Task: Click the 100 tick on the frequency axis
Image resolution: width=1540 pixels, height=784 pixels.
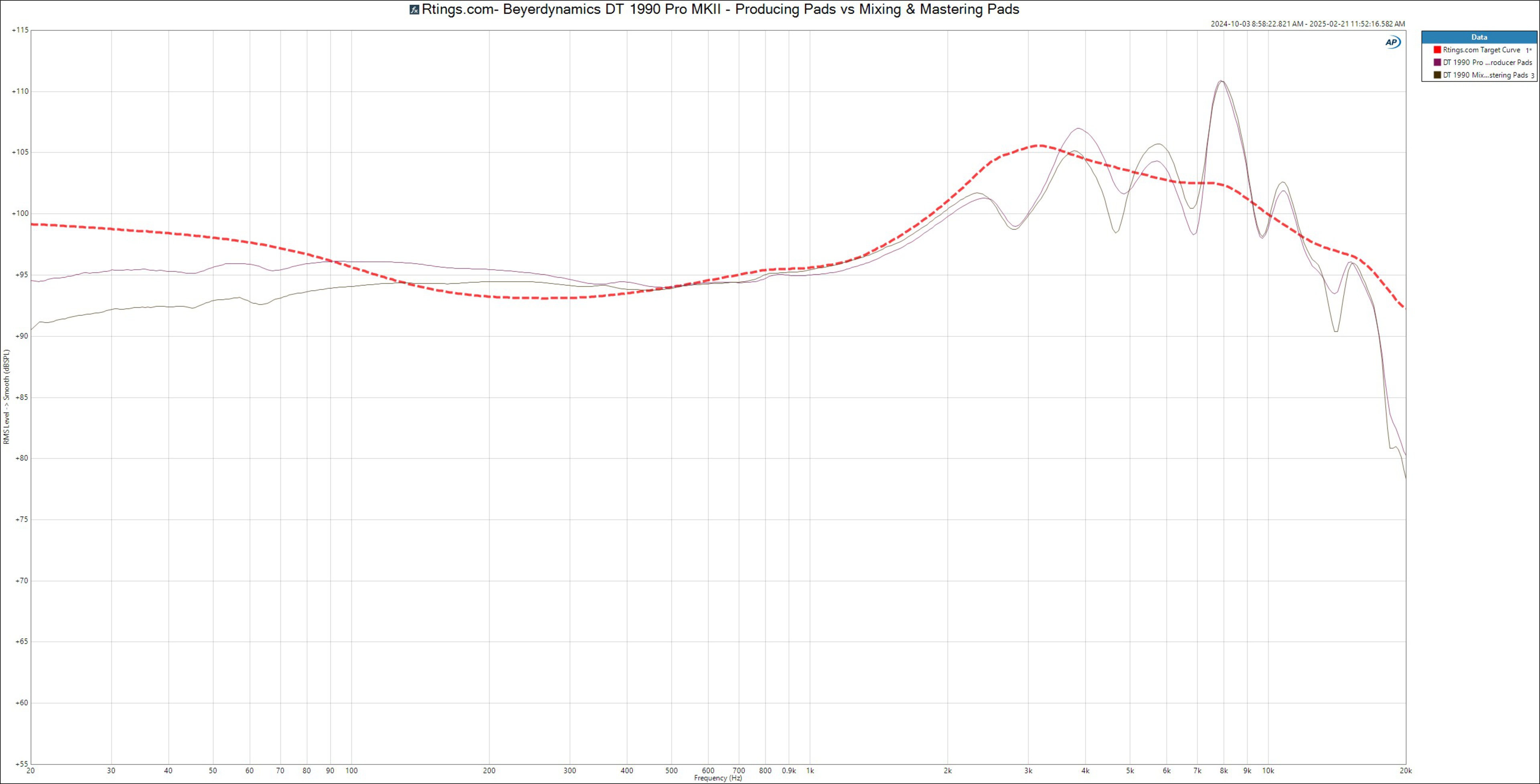Action: [352, 771]
